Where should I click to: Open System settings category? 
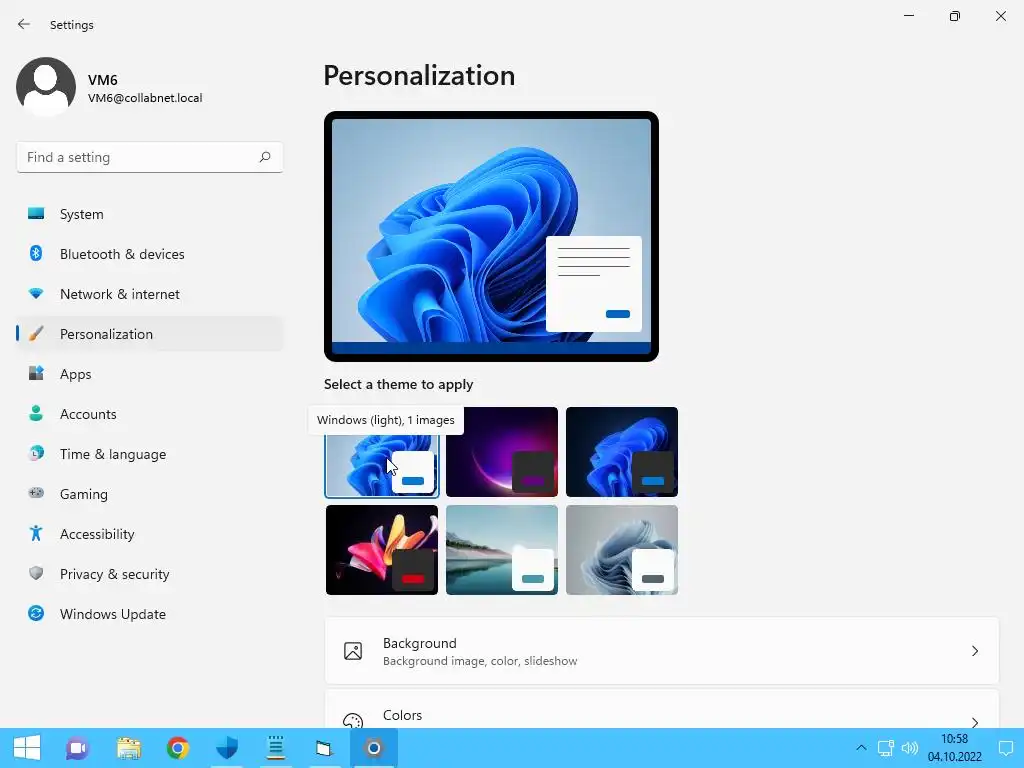[x=150, y=214]
